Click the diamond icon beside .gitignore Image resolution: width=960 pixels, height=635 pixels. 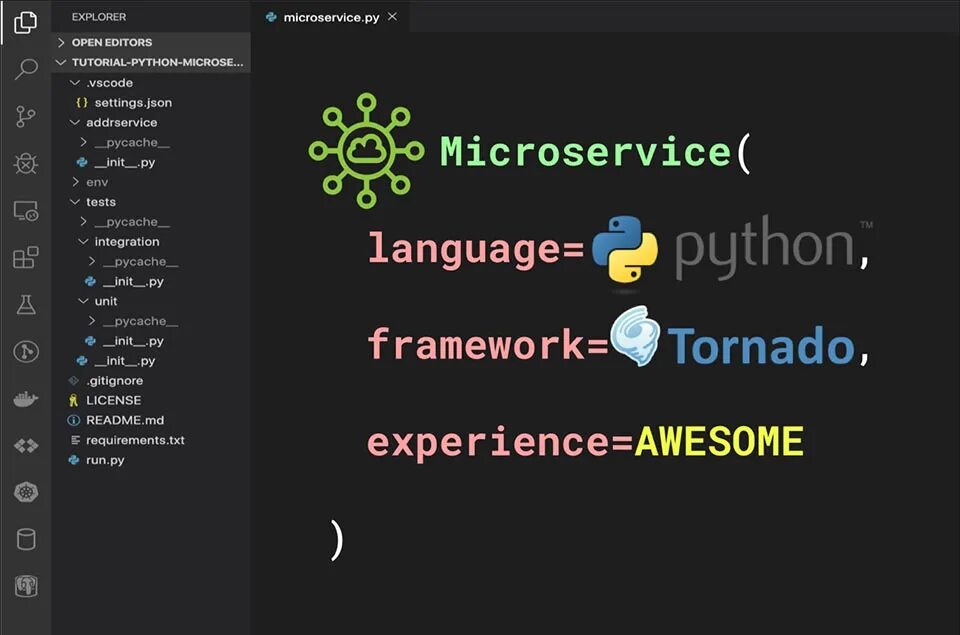[73, 380]
